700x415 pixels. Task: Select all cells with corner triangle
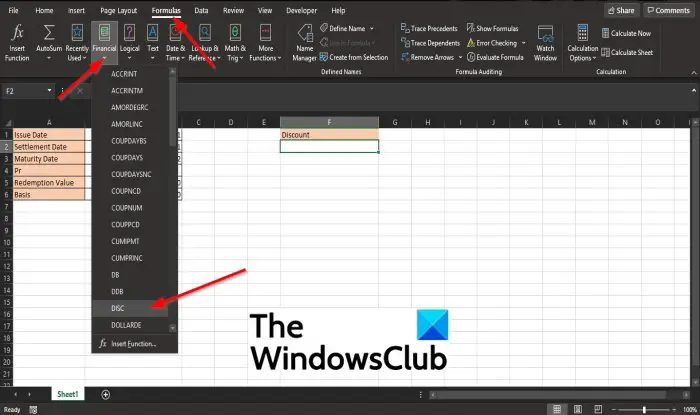click(7, 122)
